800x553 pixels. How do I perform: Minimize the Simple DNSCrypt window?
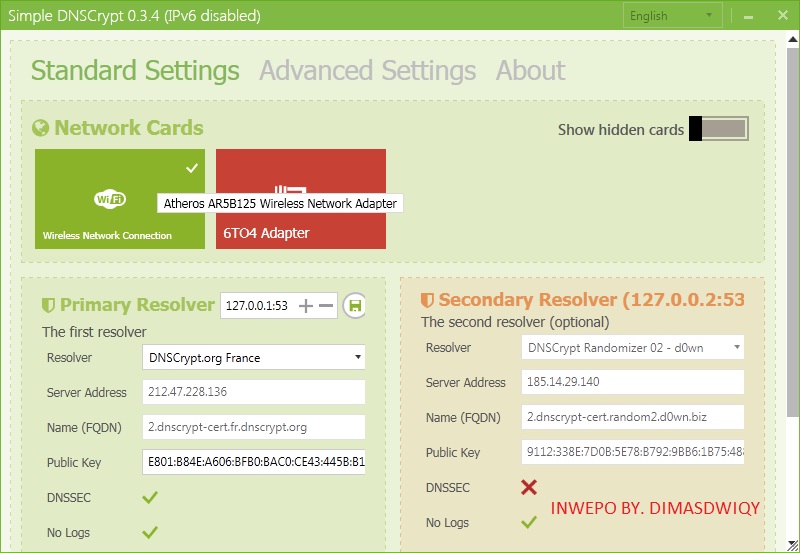pos(748,16)
